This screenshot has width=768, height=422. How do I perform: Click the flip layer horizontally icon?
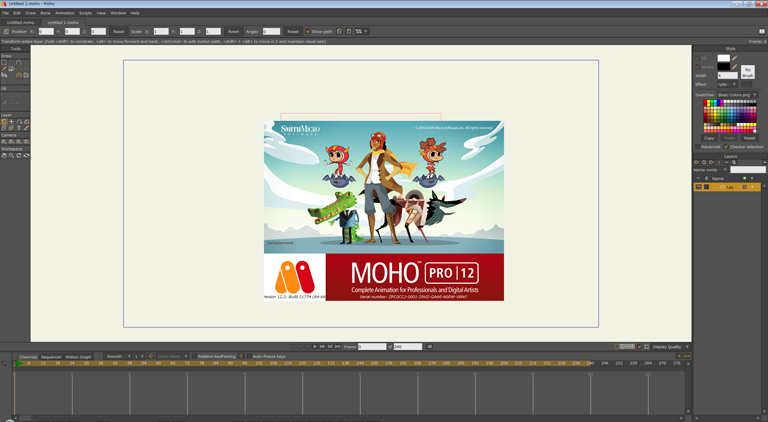[339, 31]
